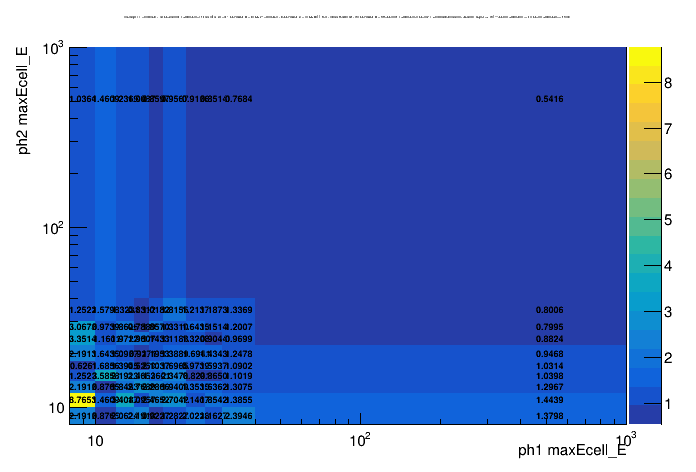Click the tiny title text above the plot
Viewport: 696px width, 472px height.
pyautogui.click(x=347, y=17)
